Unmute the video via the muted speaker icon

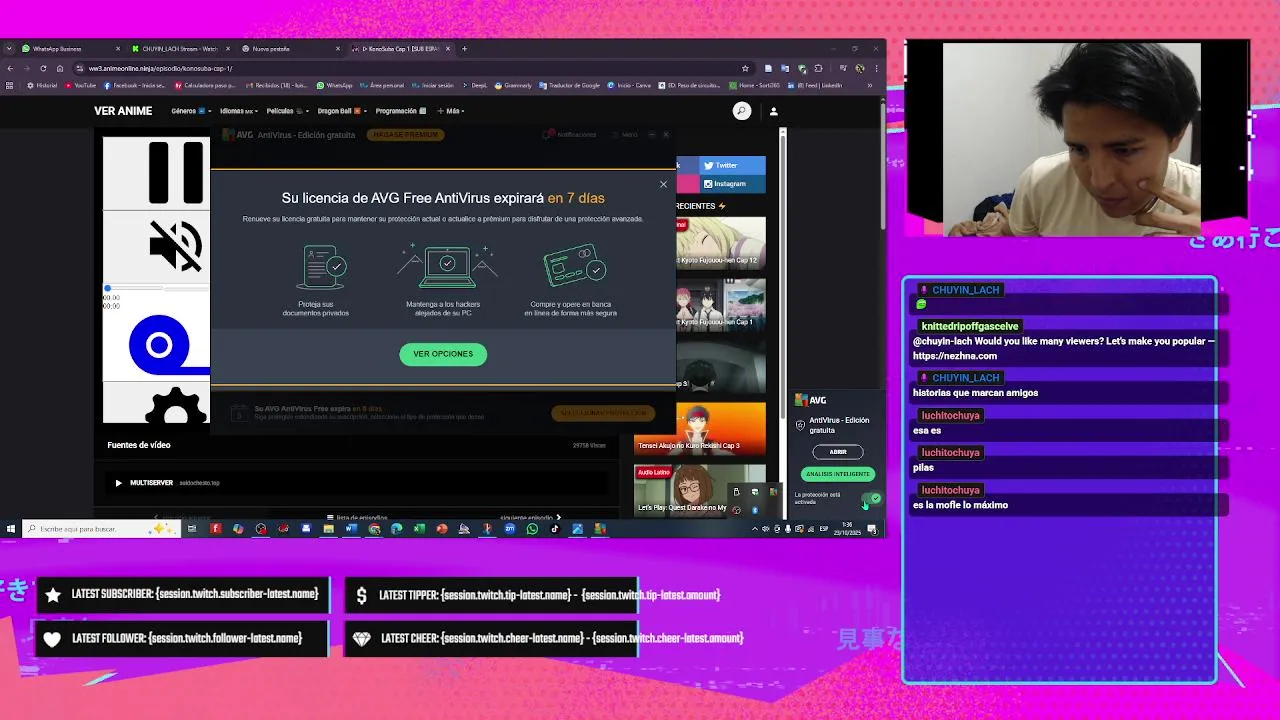(176, 246)
